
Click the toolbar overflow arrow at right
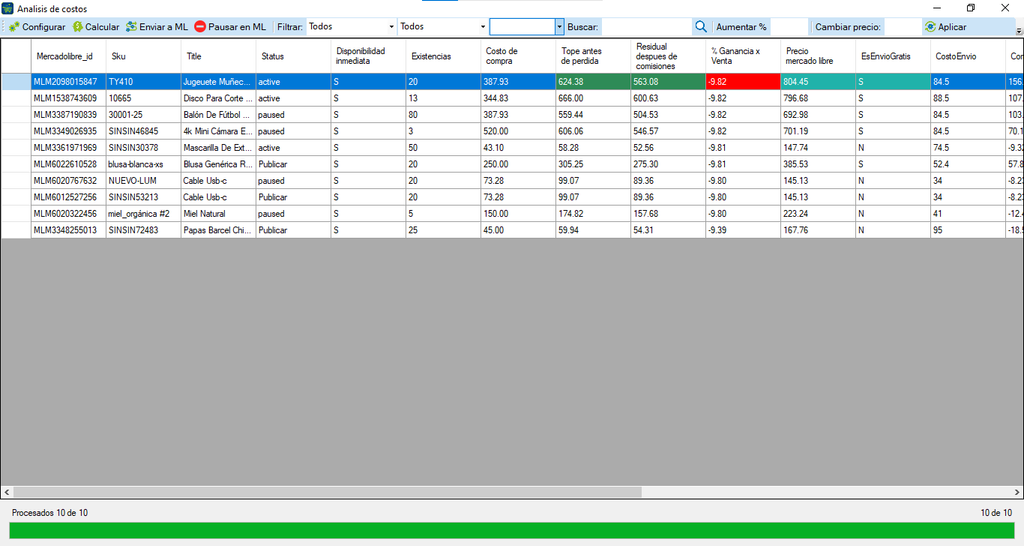1019,31
